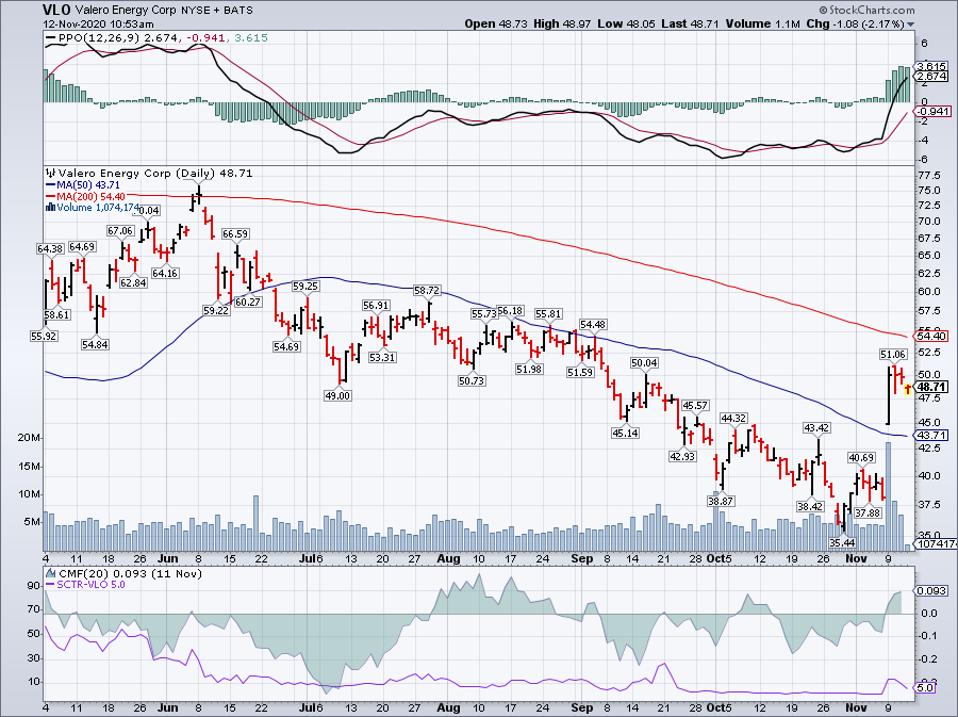Click the 64.38 price label

(x=50, y=249)
